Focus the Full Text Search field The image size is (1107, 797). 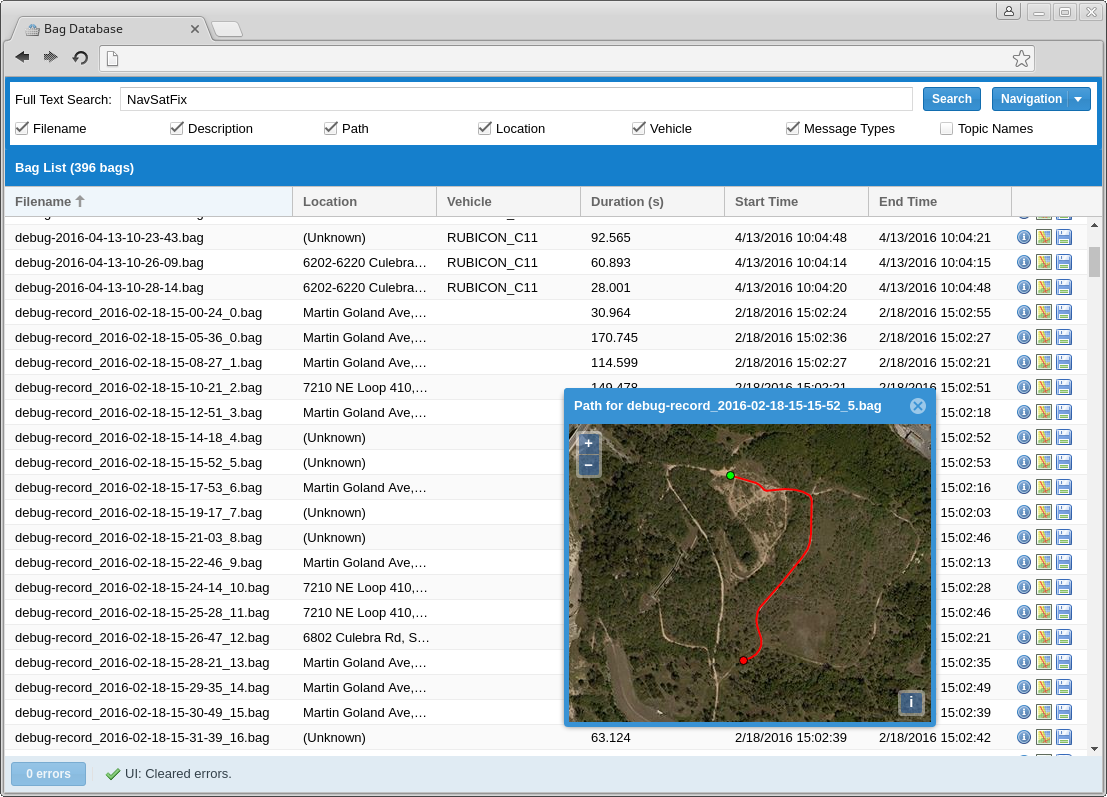point(516,100)
